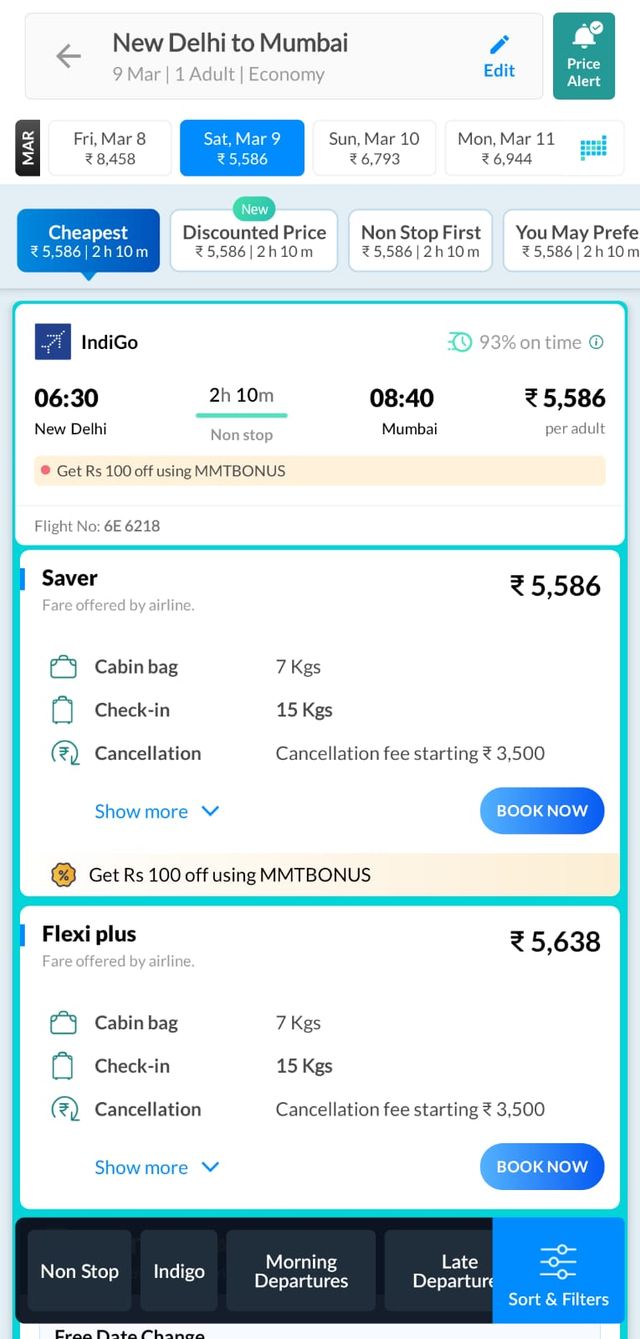Tap the back arrow icon
Viewport: 640px width, 1339px height.
tap(68, 56)
